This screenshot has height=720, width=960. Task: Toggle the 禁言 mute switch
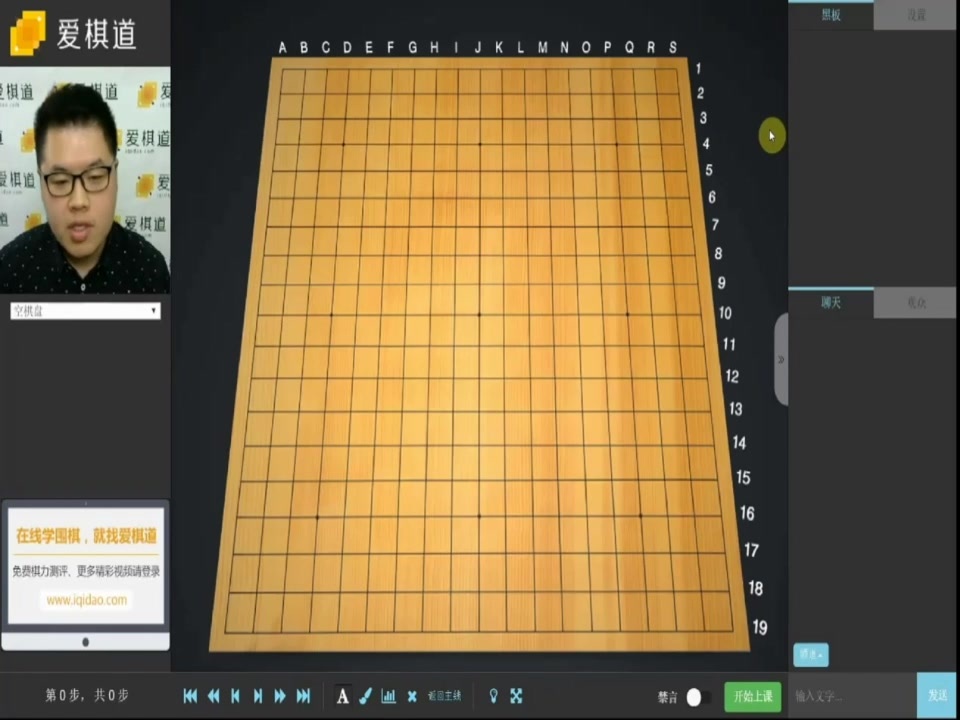pyautogui.click(x=698, y=697)
